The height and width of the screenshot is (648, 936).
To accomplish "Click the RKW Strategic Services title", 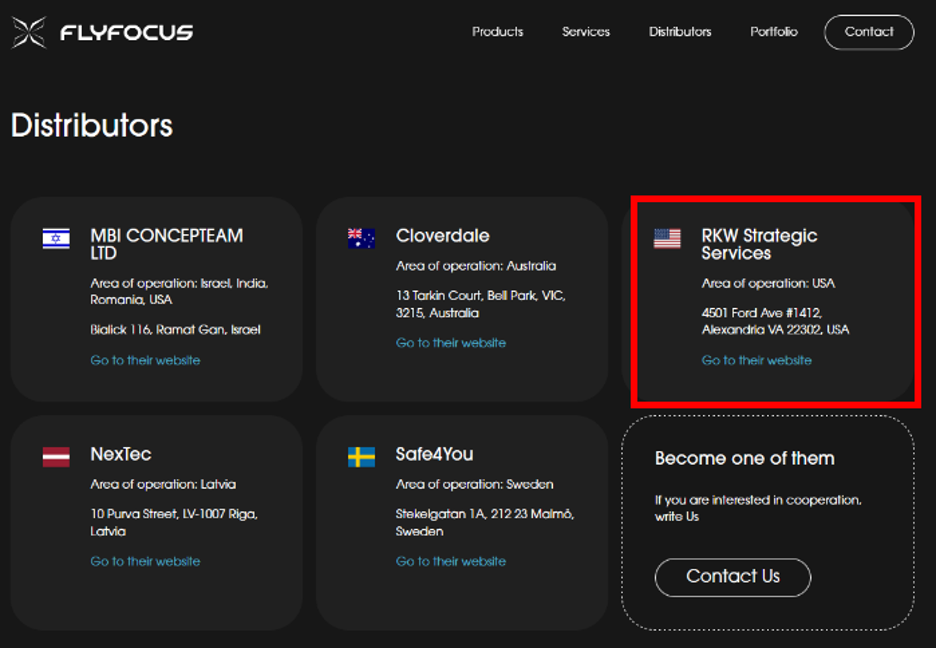I will click(759, 244).
